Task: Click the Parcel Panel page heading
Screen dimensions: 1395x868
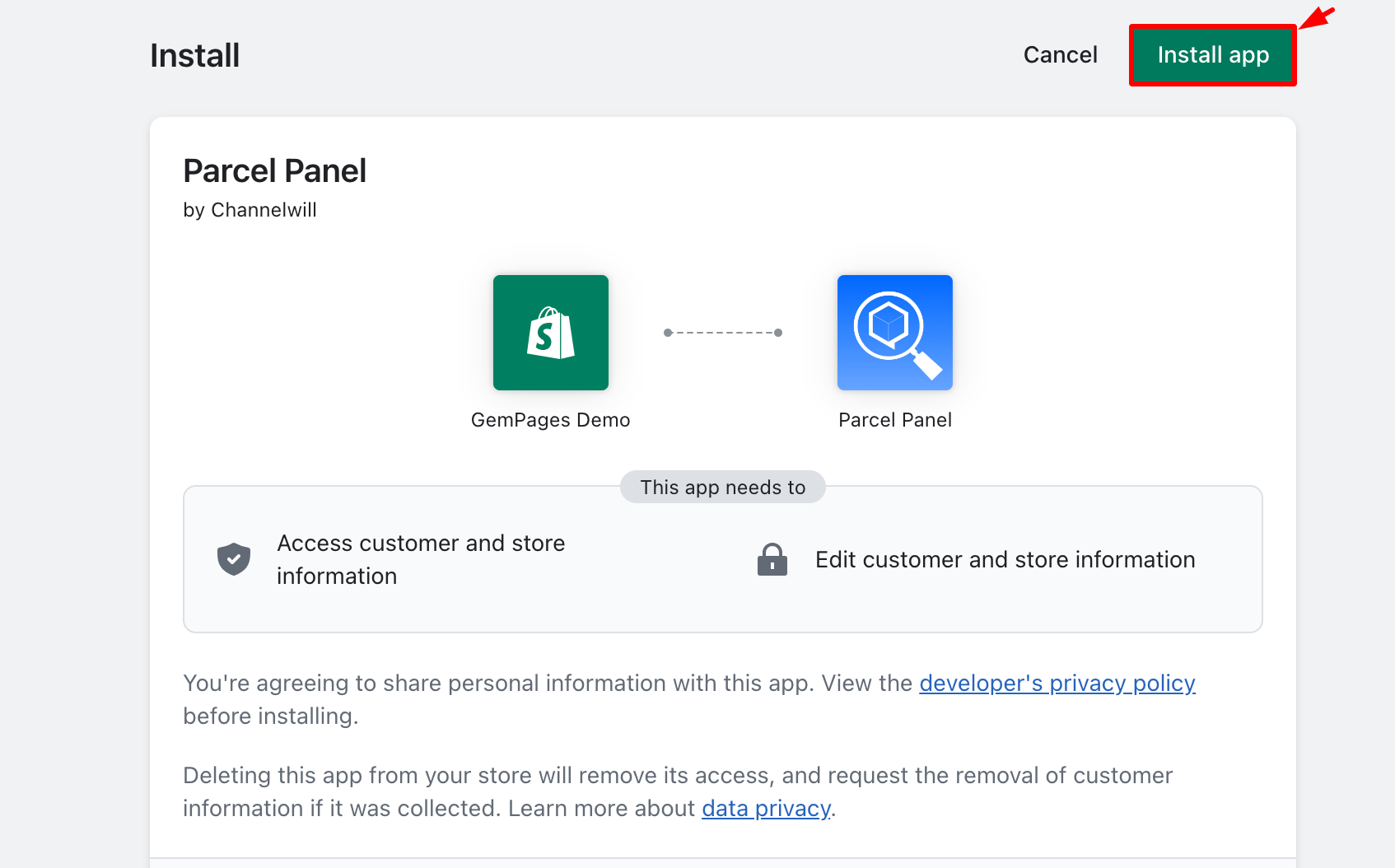Action: tap(275, 170)
